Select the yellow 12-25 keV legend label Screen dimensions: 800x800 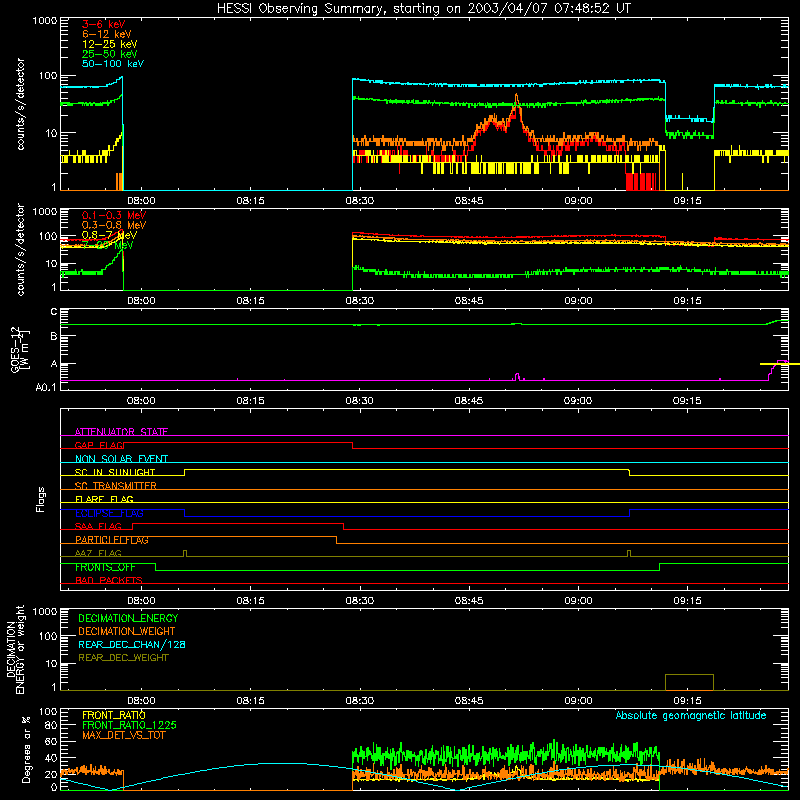(x=110, y=44)
